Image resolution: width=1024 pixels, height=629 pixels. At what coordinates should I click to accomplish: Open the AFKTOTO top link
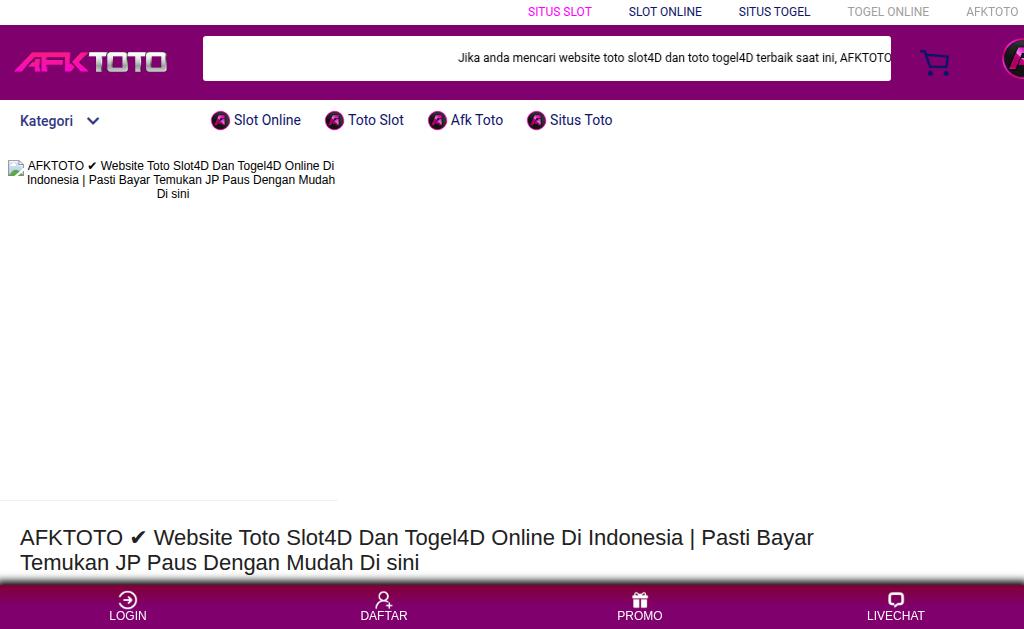point(992,12)
